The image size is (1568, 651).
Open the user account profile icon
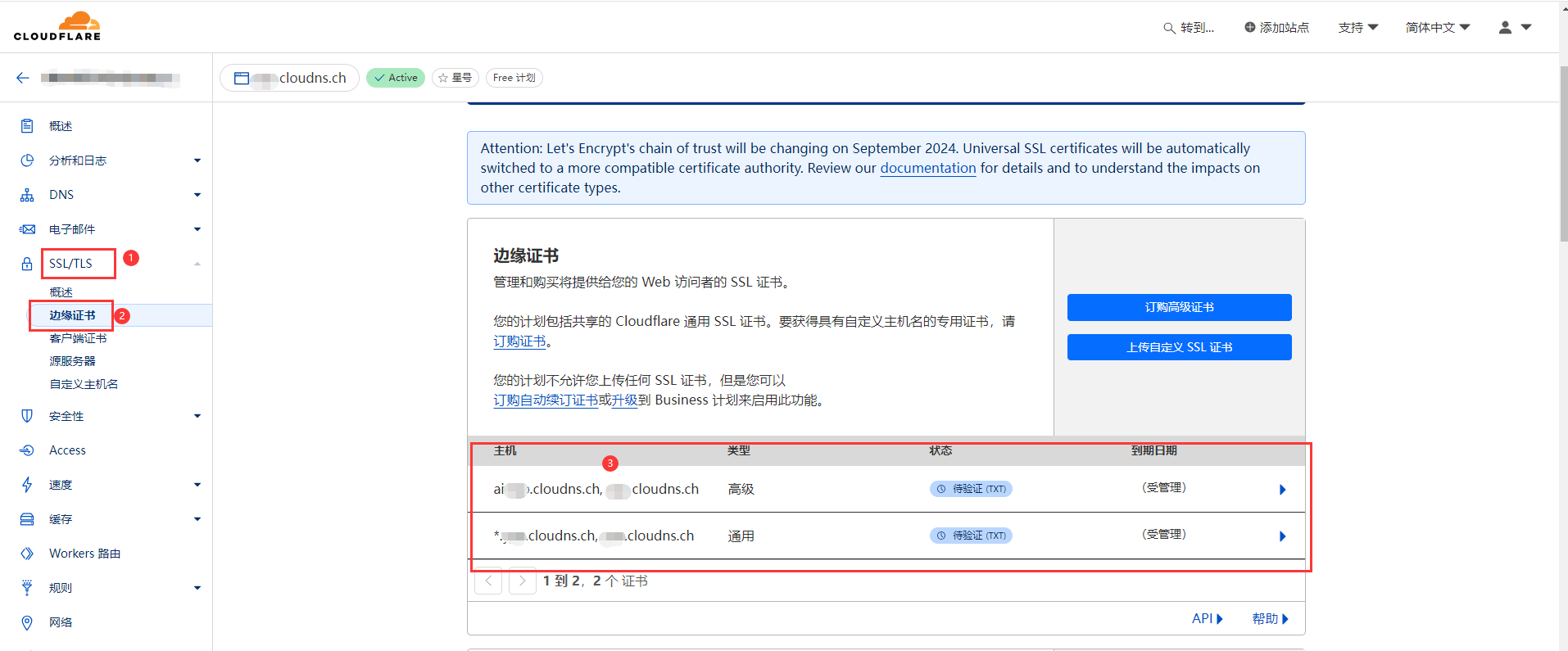[x=1505, y=27]
